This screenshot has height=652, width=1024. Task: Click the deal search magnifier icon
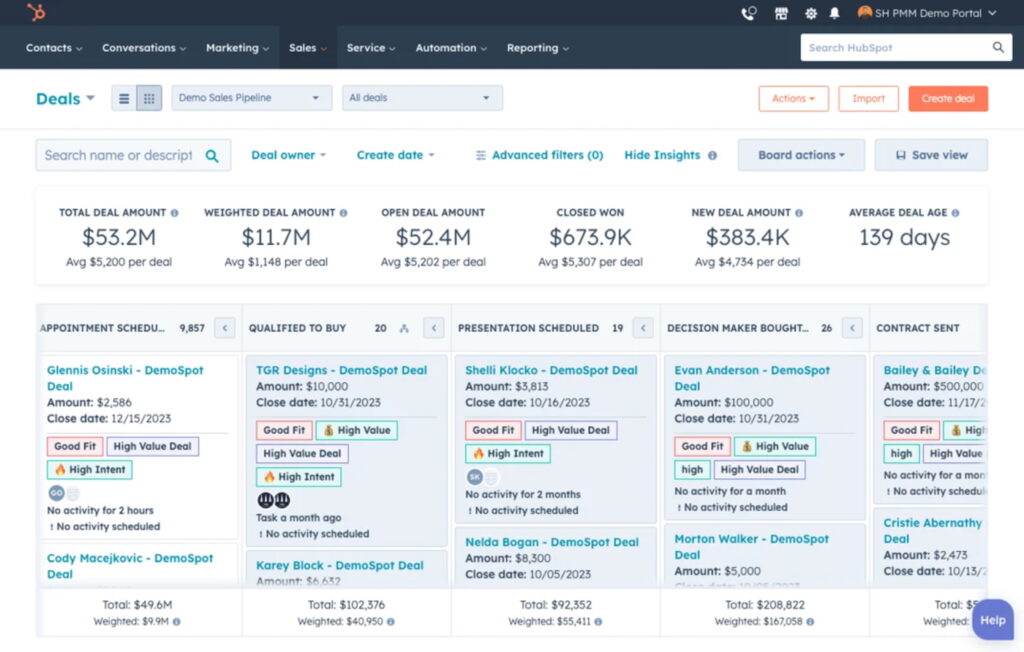pos(212,155)
